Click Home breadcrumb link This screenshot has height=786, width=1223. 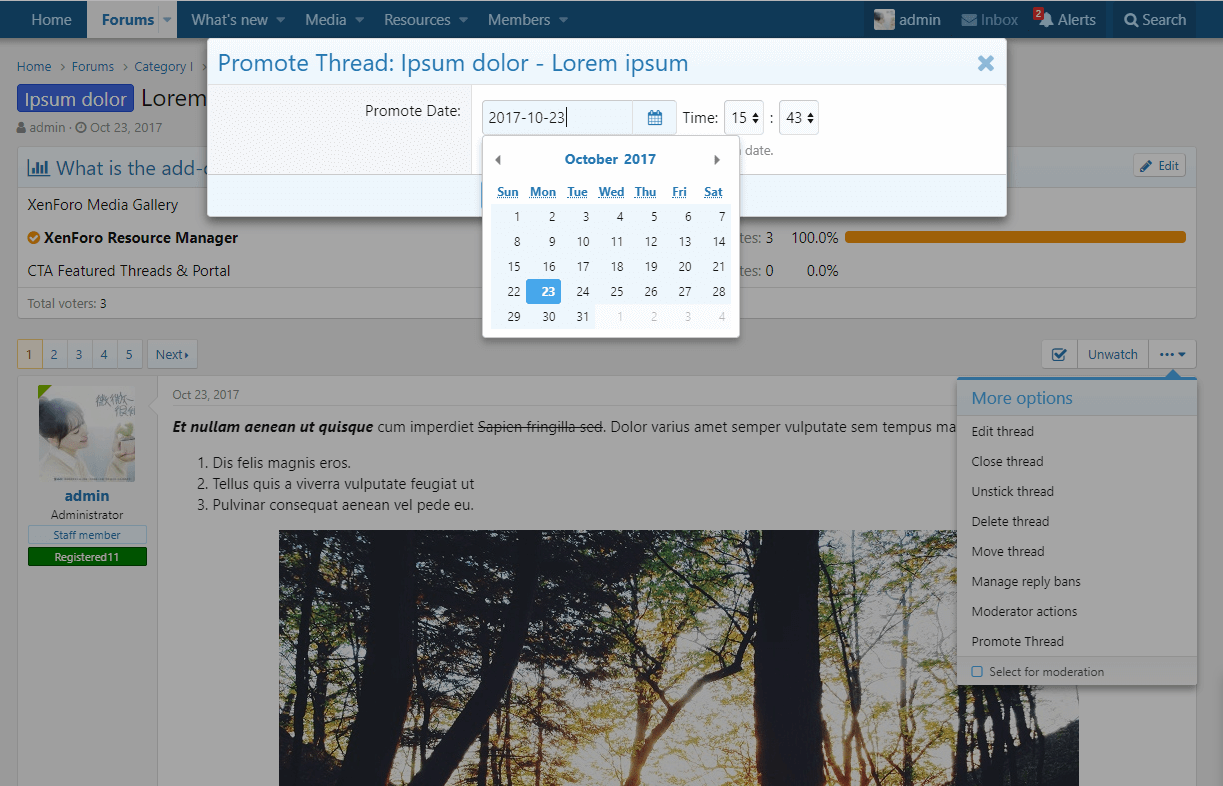point(34,67)
